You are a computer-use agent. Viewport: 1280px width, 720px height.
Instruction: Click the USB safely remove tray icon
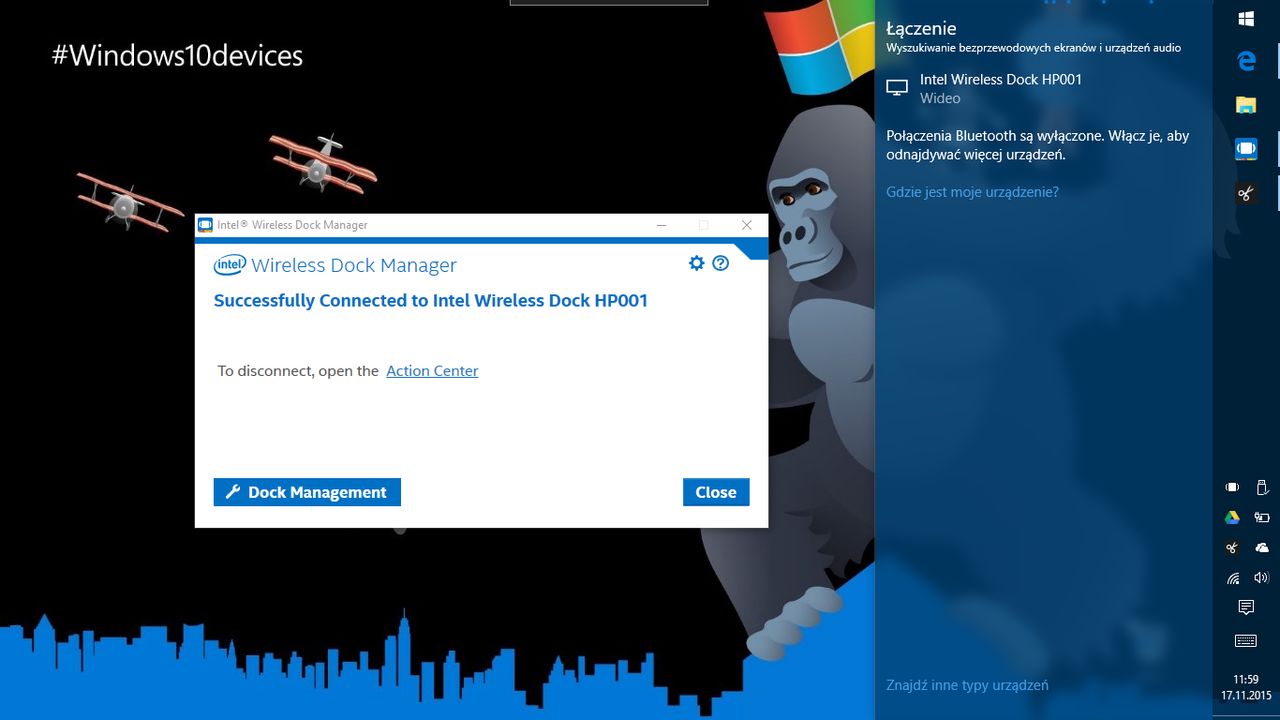click(x=1261, y=488)
